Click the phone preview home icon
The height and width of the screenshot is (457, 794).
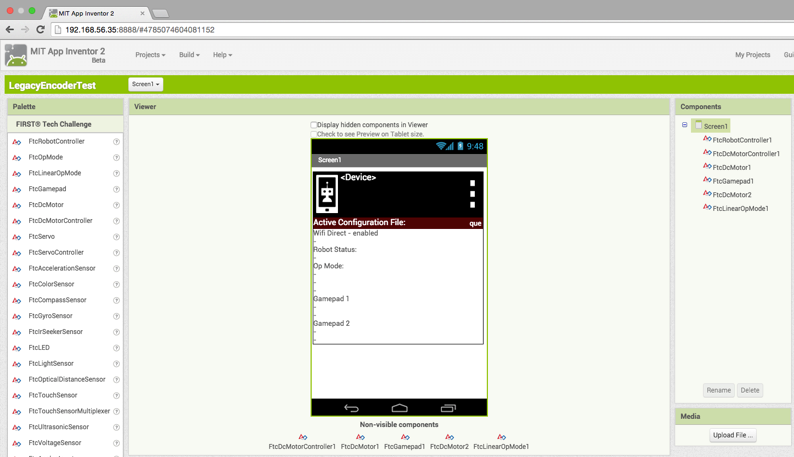(400, 408)
